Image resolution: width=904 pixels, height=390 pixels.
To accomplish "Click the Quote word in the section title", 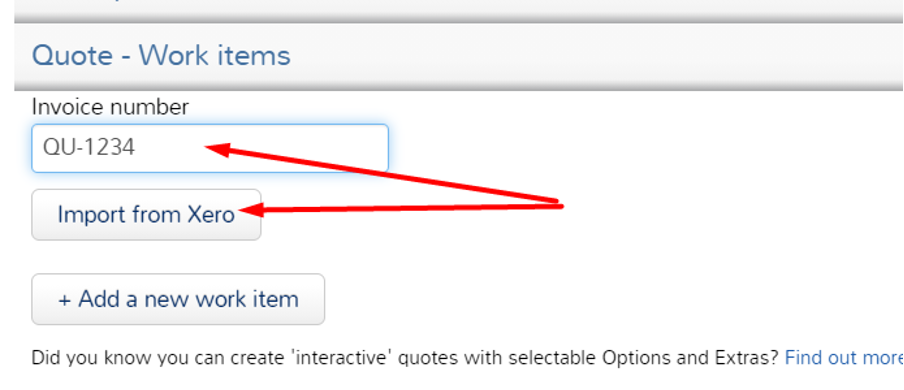I will coord(73,55).
